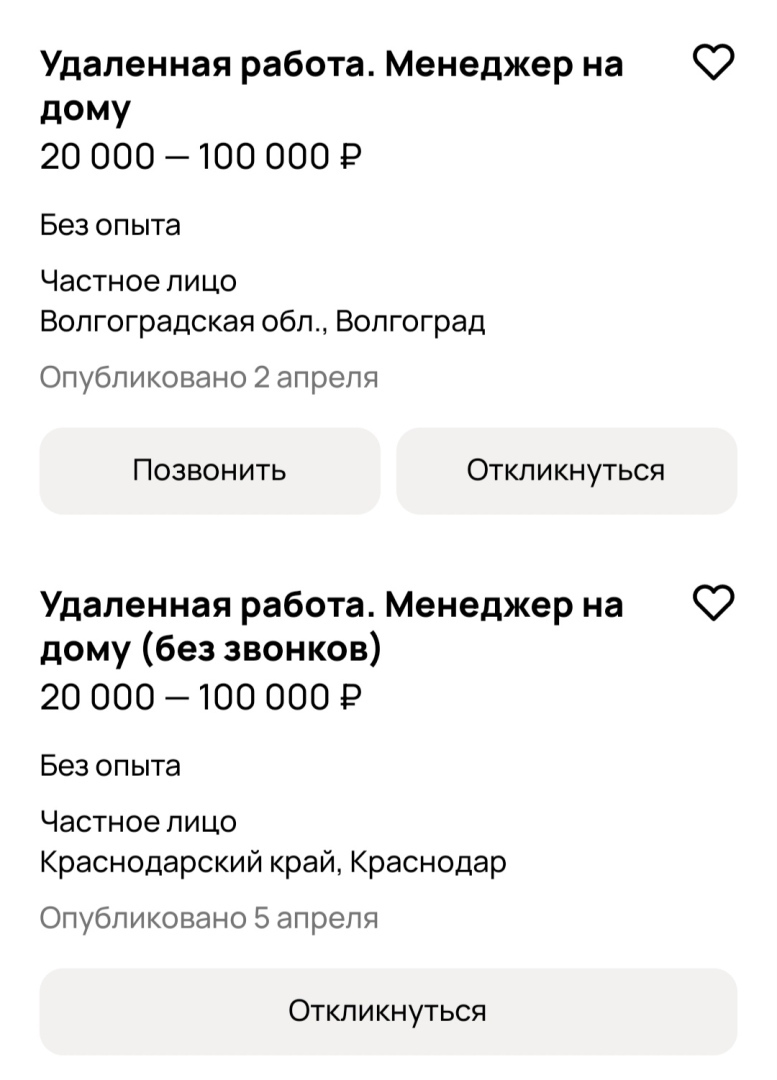The height and width of the screenshot is (1080, 777).
Task: Tap the location 'Краснодарский край, Краснодар'
Action: pyautogui.click(x=273, y=862)
